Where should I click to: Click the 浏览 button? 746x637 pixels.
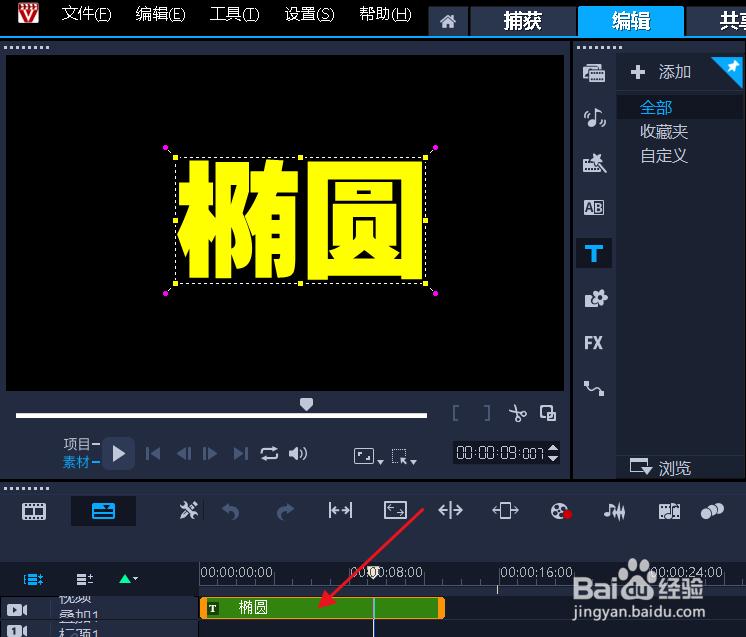[660, 467]
